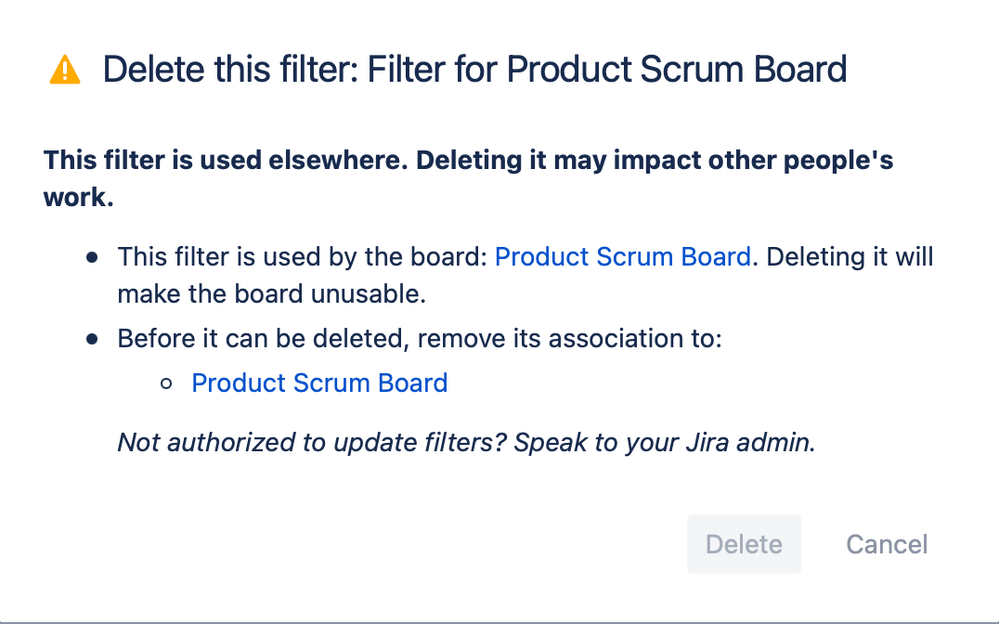Click the disabled Delete button
The height and width of the screenshot is (624, 999).
[744, 544]
